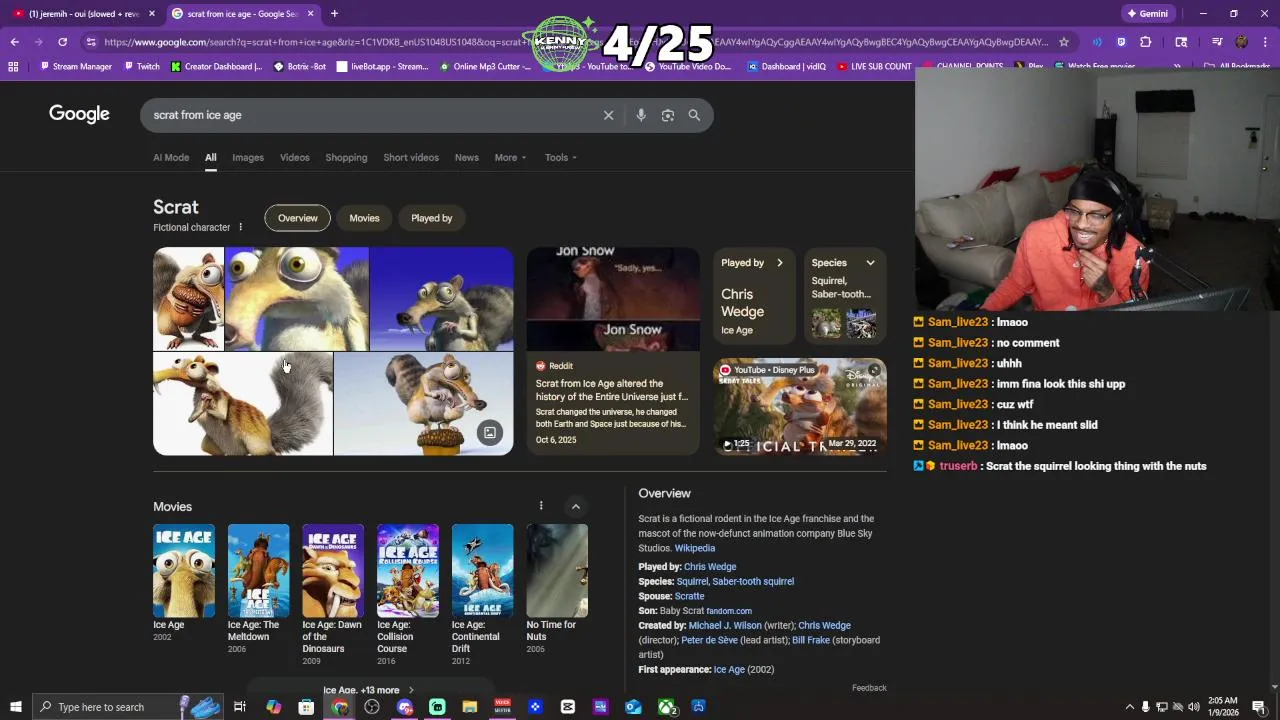Open the notification center icon
The height and width of the screenshot is (720, 1280).
click(x=1259, y=707)
